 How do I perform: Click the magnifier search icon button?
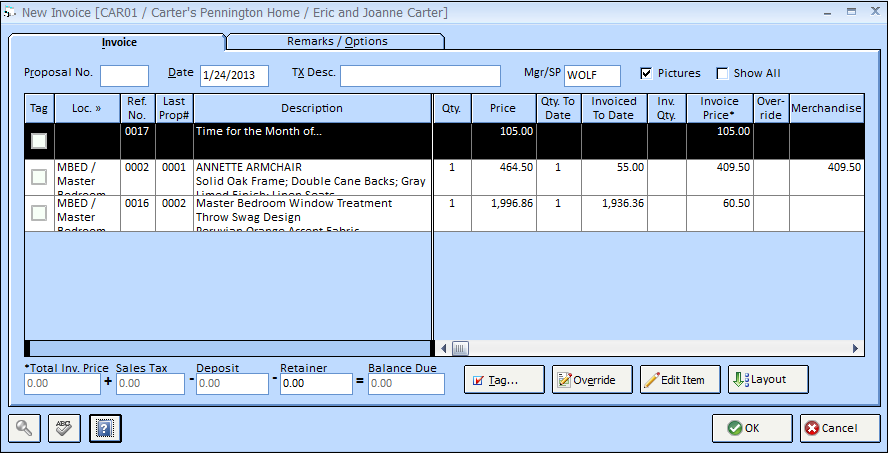(x=24, y=429)
